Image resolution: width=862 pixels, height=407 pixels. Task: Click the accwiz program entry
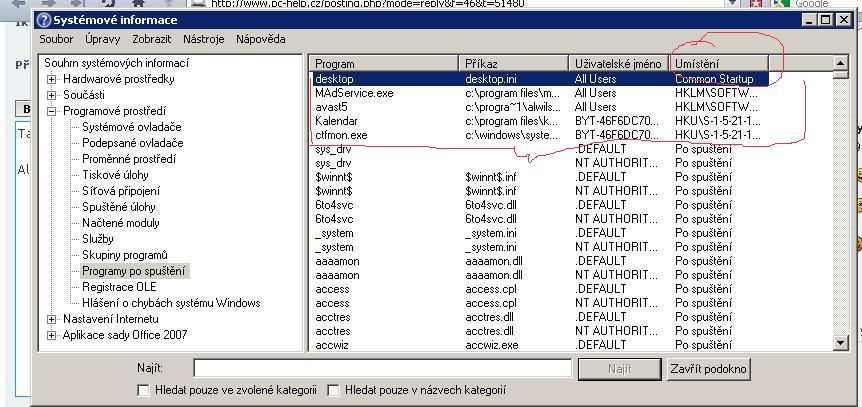click(332, 345)
